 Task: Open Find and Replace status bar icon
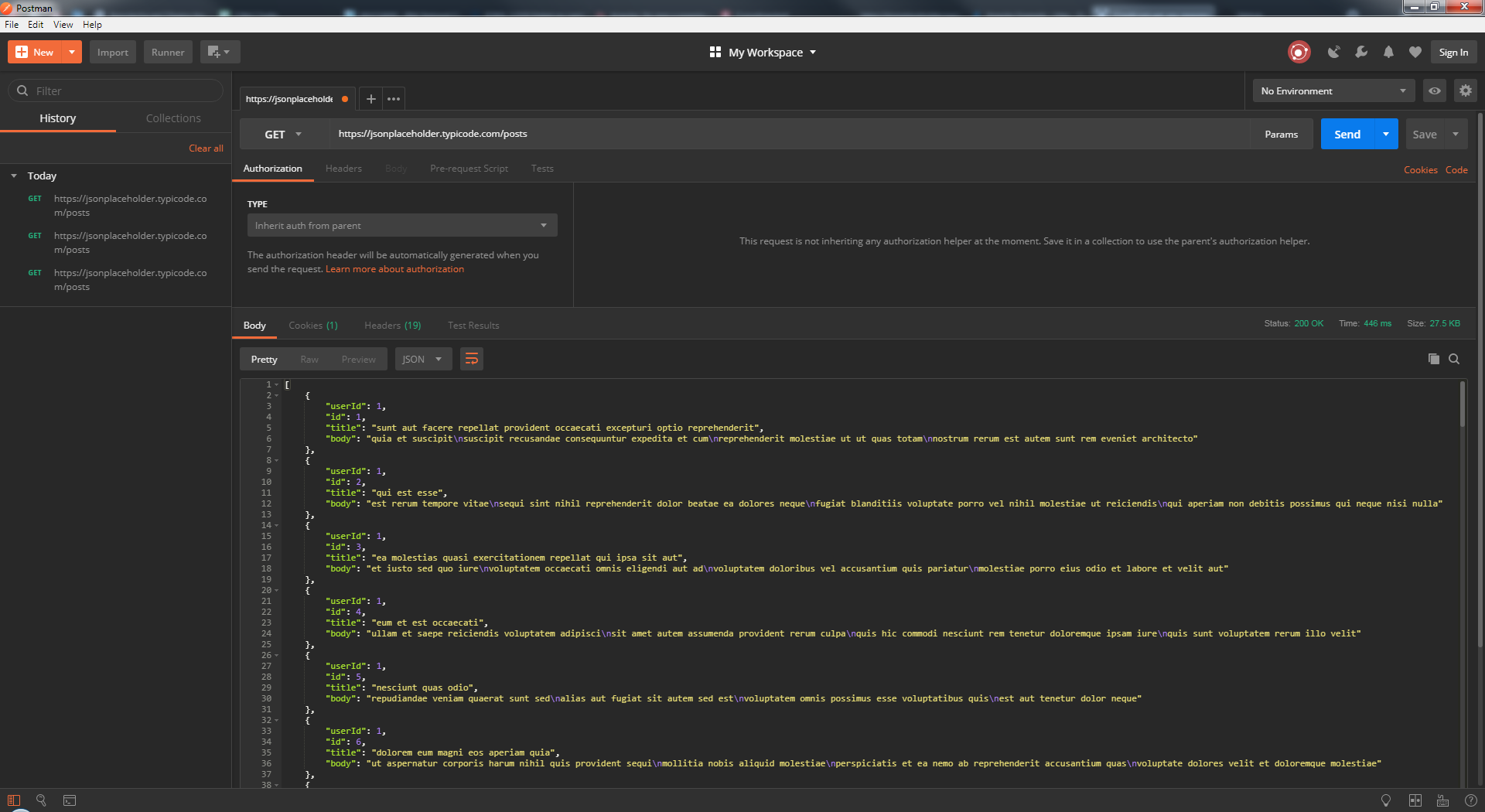coord(42,800)
